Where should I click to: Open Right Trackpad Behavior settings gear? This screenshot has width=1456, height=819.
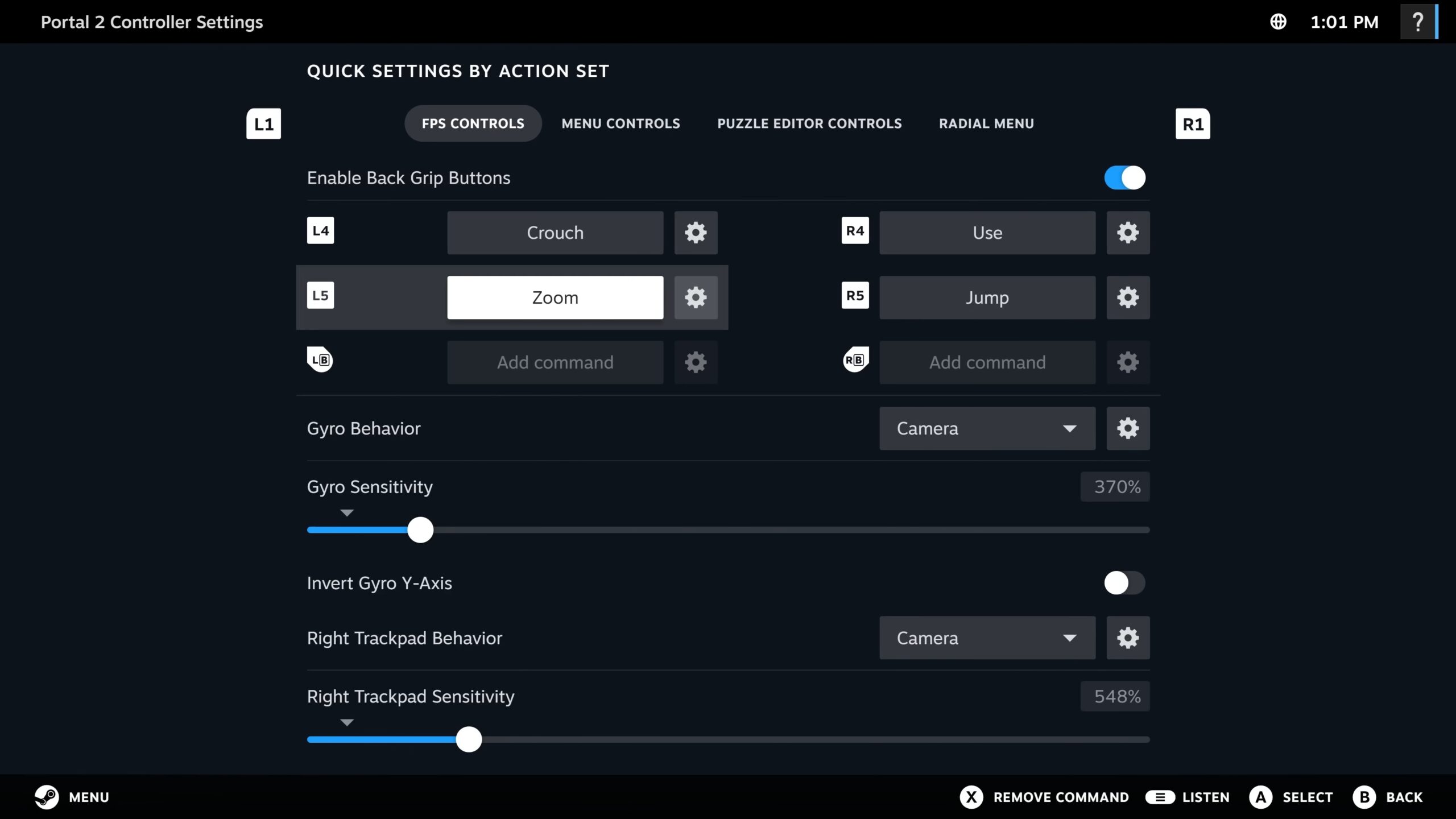point(1128,638)
